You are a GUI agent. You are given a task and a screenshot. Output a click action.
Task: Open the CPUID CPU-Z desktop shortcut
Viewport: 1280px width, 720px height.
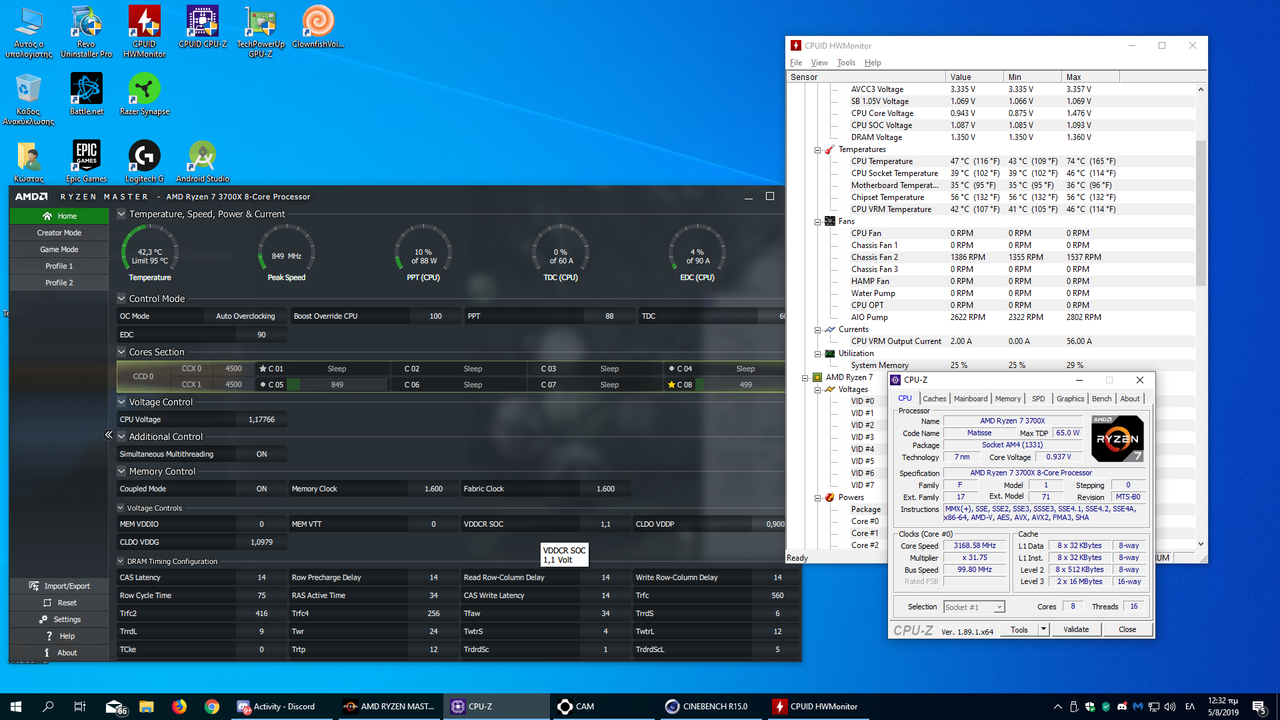click(203, 27)
